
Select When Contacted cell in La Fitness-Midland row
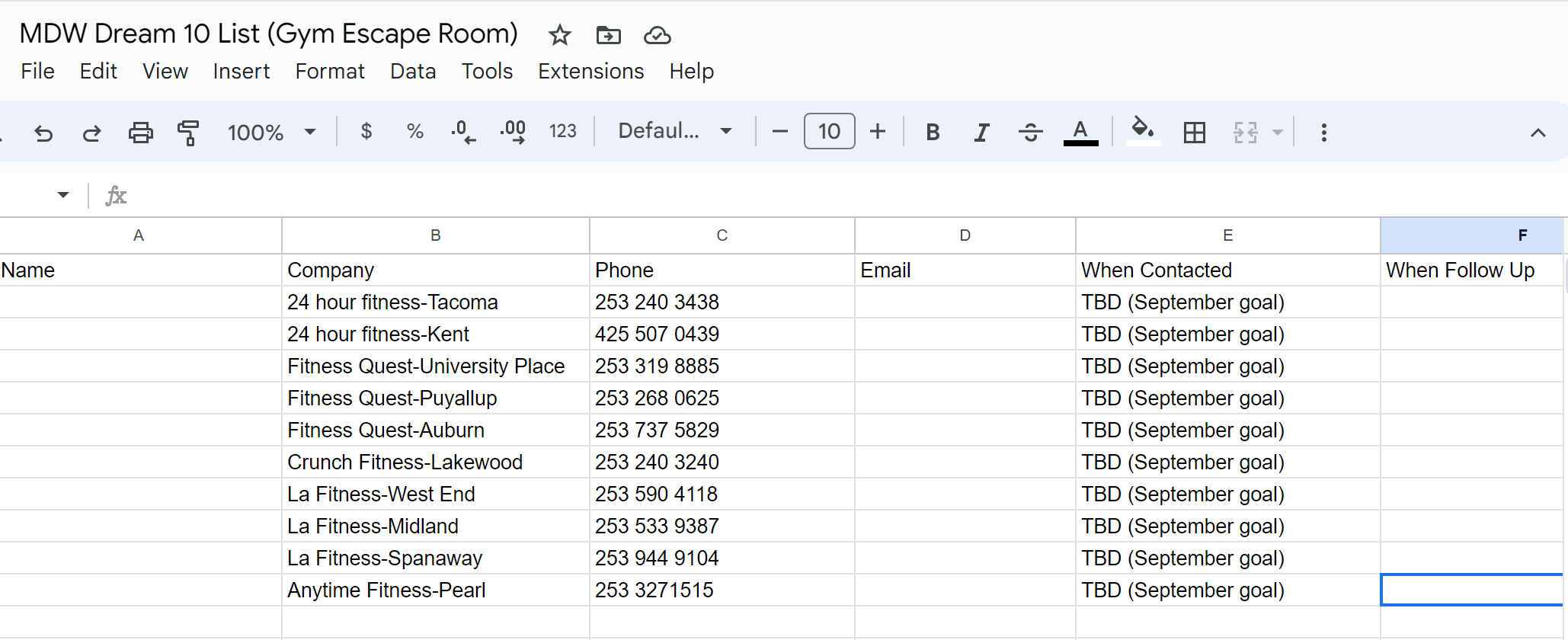click(1228, 526)
